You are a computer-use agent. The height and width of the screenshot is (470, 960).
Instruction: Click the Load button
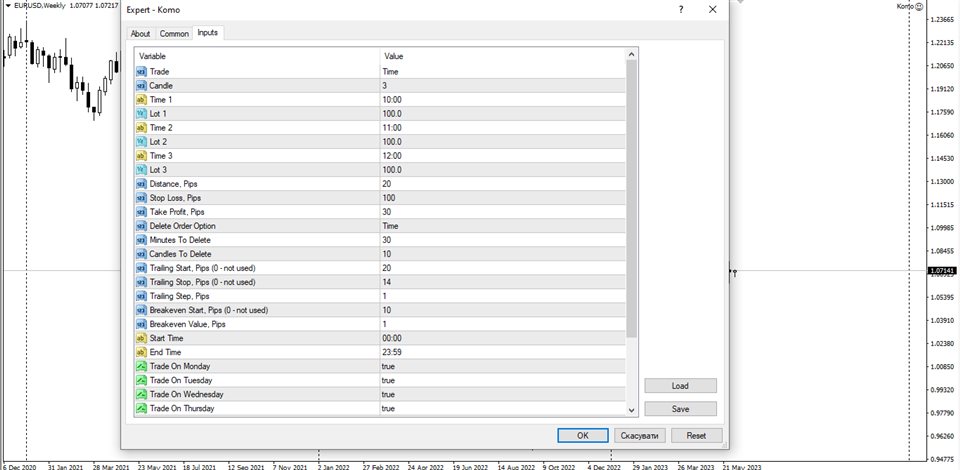tap(680, 386)
